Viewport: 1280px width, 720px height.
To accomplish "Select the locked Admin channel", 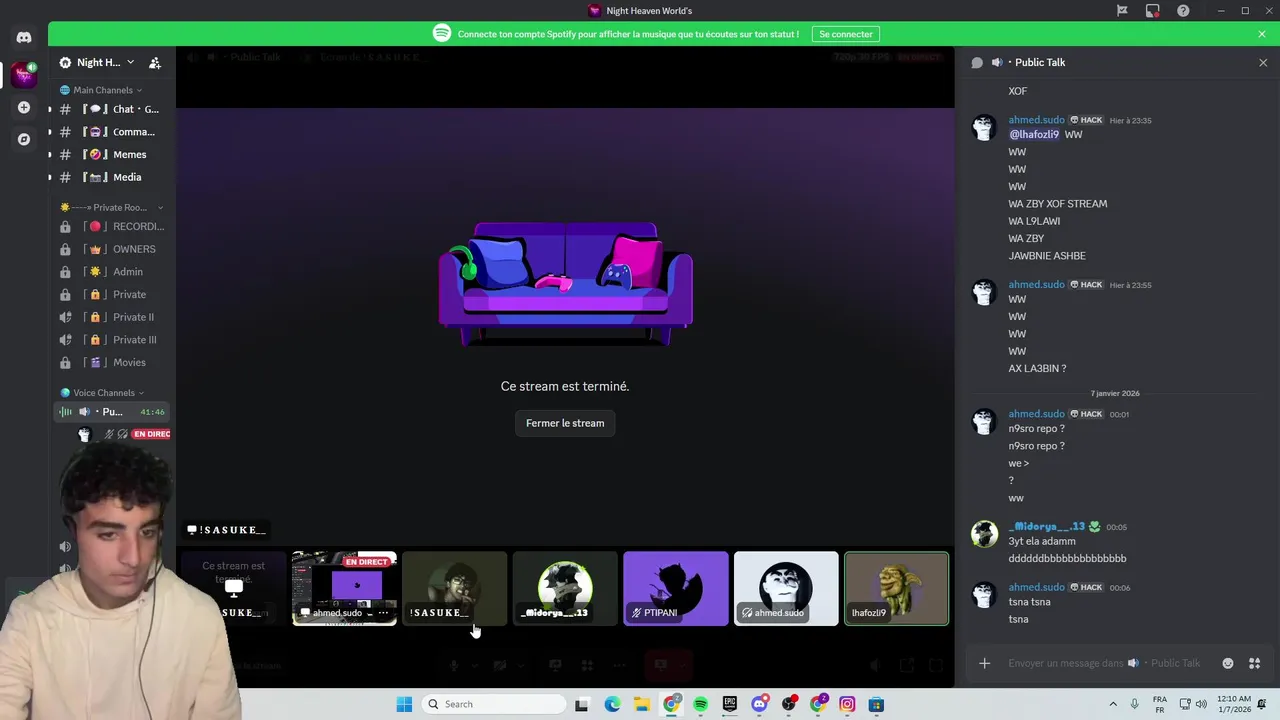I will pyautogui.click(x=111, y=272).
